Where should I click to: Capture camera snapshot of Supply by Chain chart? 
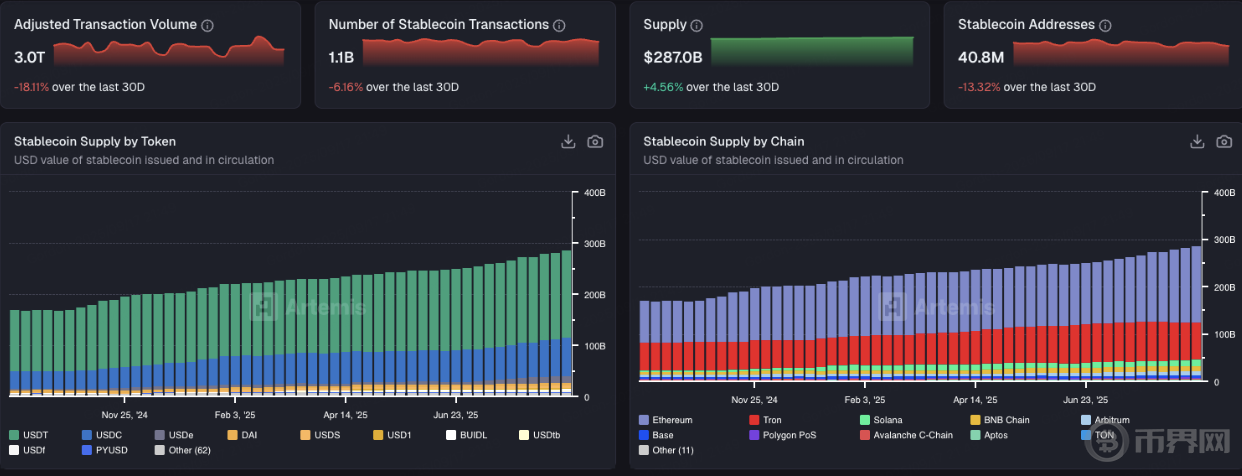point(1224,142)
